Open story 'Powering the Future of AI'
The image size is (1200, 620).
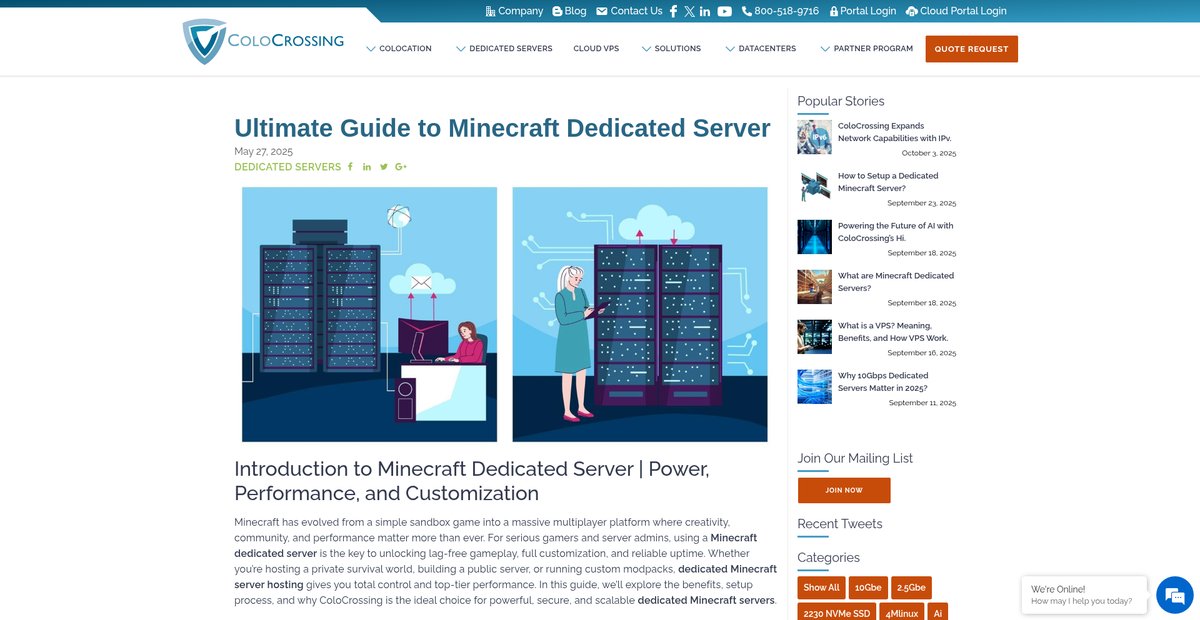[895, 232]
